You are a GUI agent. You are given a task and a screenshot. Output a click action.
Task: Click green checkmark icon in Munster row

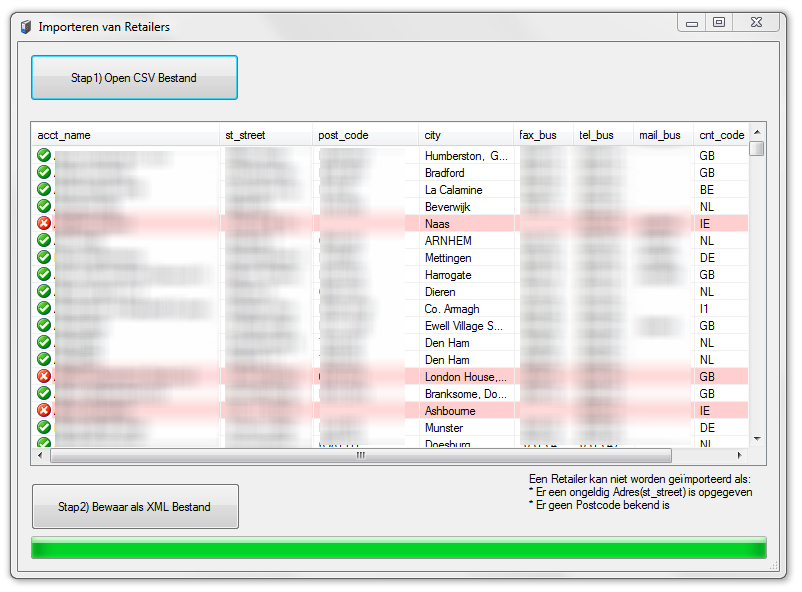44,428
